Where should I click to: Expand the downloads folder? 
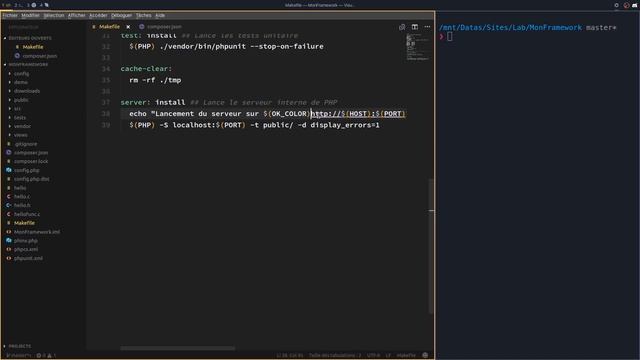tap(27, 91)
